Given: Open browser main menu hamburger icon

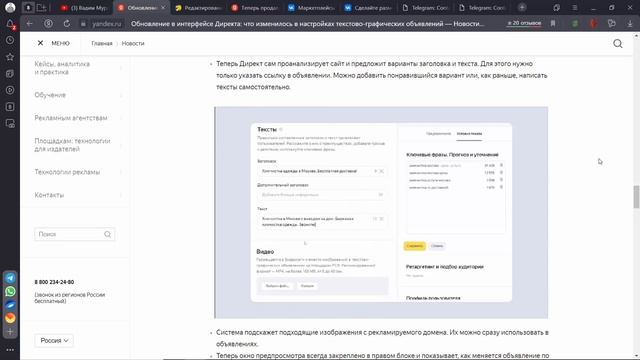Looking at the screenshot, I should pyautogui.click(x=574, y=7).
